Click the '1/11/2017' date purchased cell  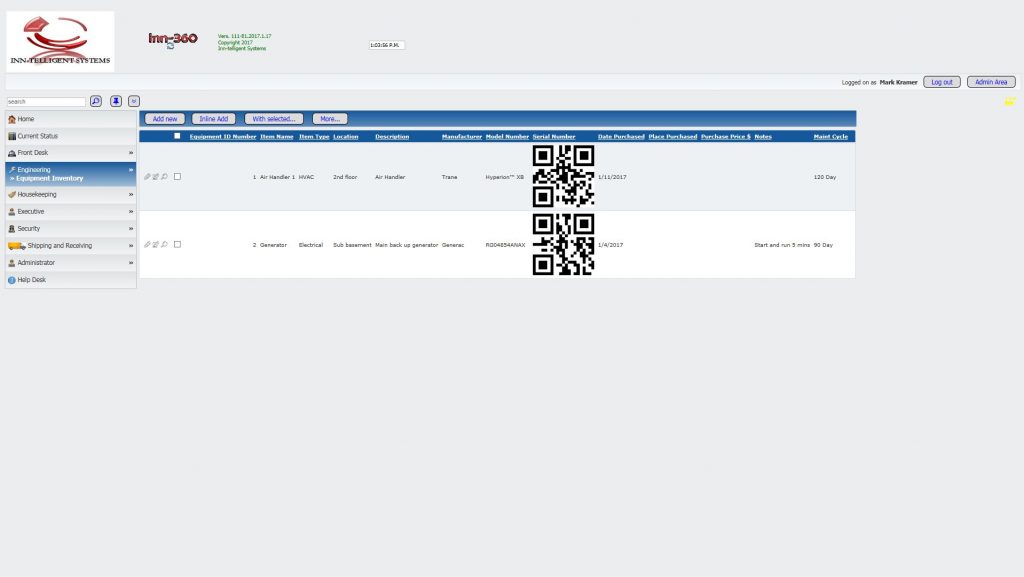tap(612, 177)
